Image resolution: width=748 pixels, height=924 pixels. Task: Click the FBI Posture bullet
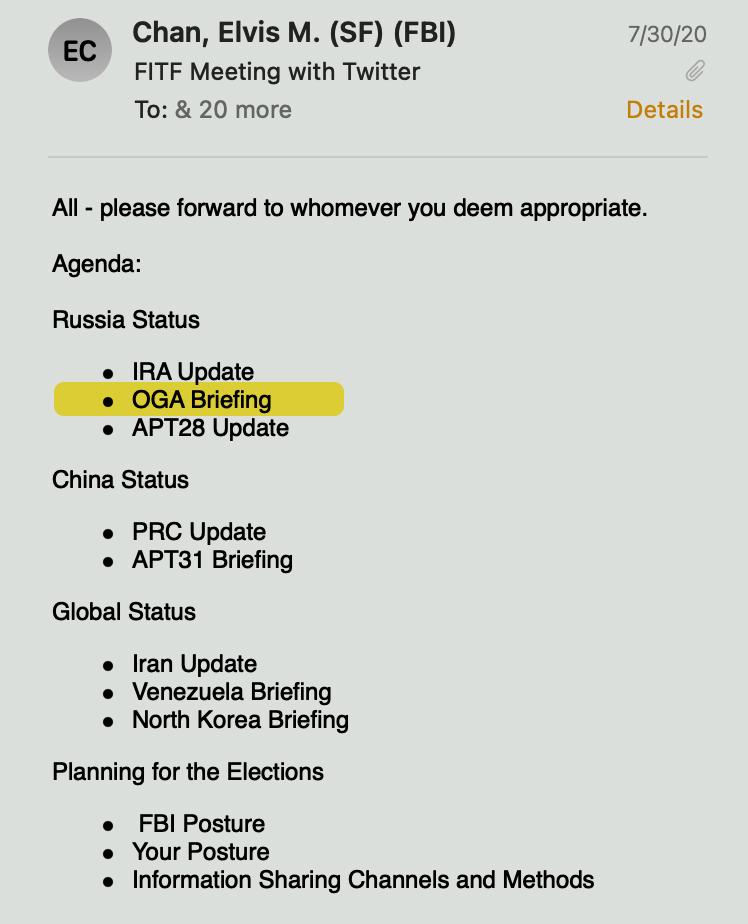pyautogui.click(x=202, y=824)
